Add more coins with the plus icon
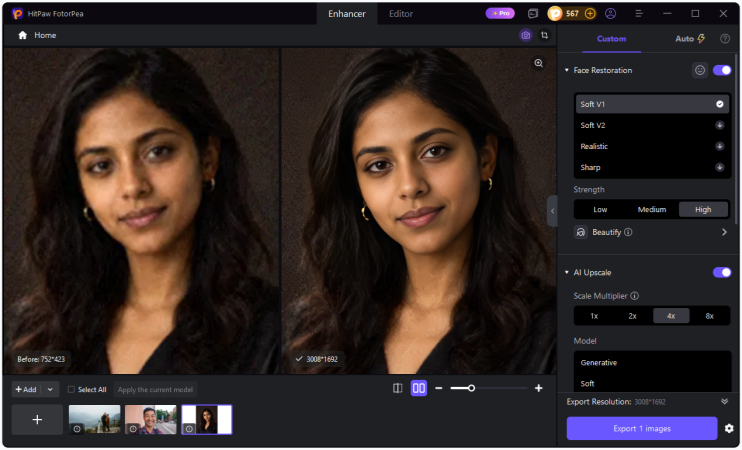 590,14
